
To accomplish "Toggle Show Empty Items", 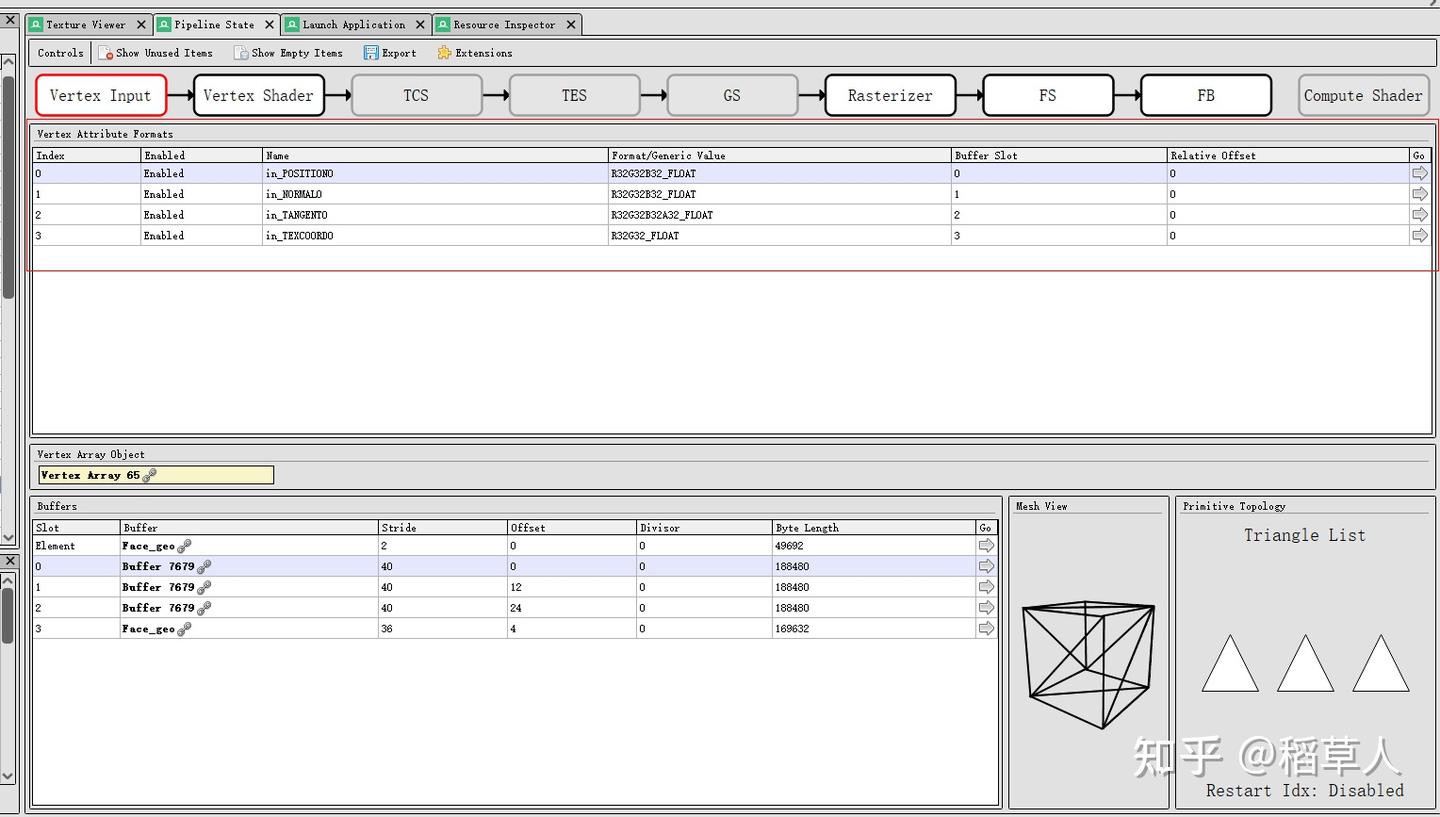I will click(x=288, y=53).
